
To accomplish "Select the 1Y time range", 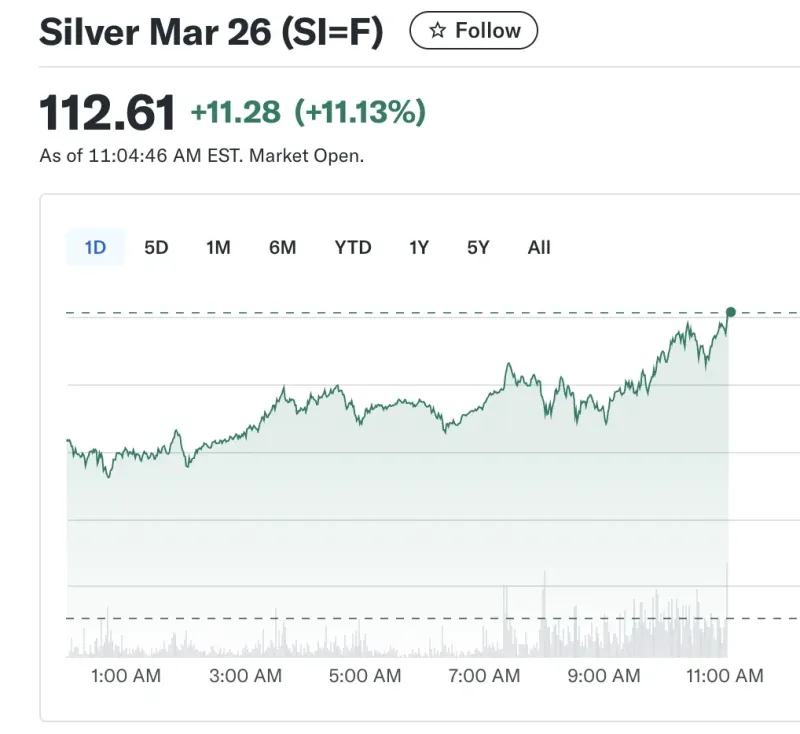I will click(x=418, y=247).
